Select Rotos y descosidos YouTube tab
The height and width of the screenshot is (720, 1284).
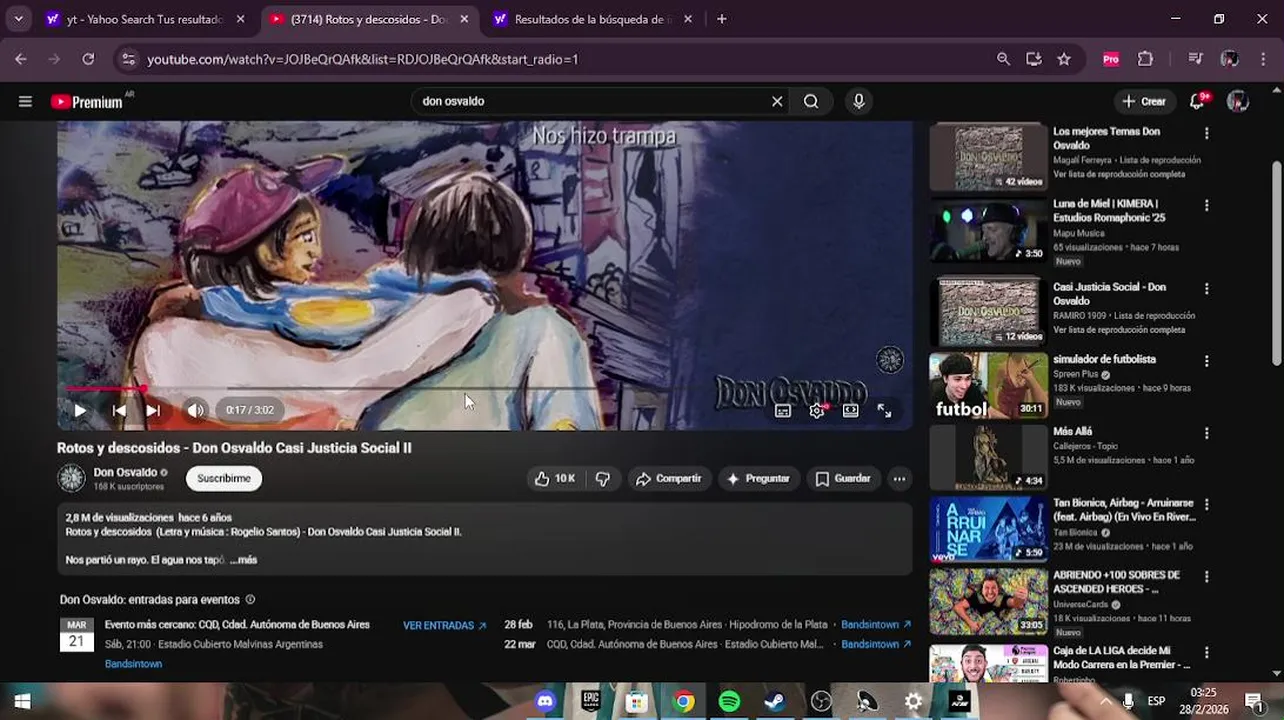tap(370, 19)
